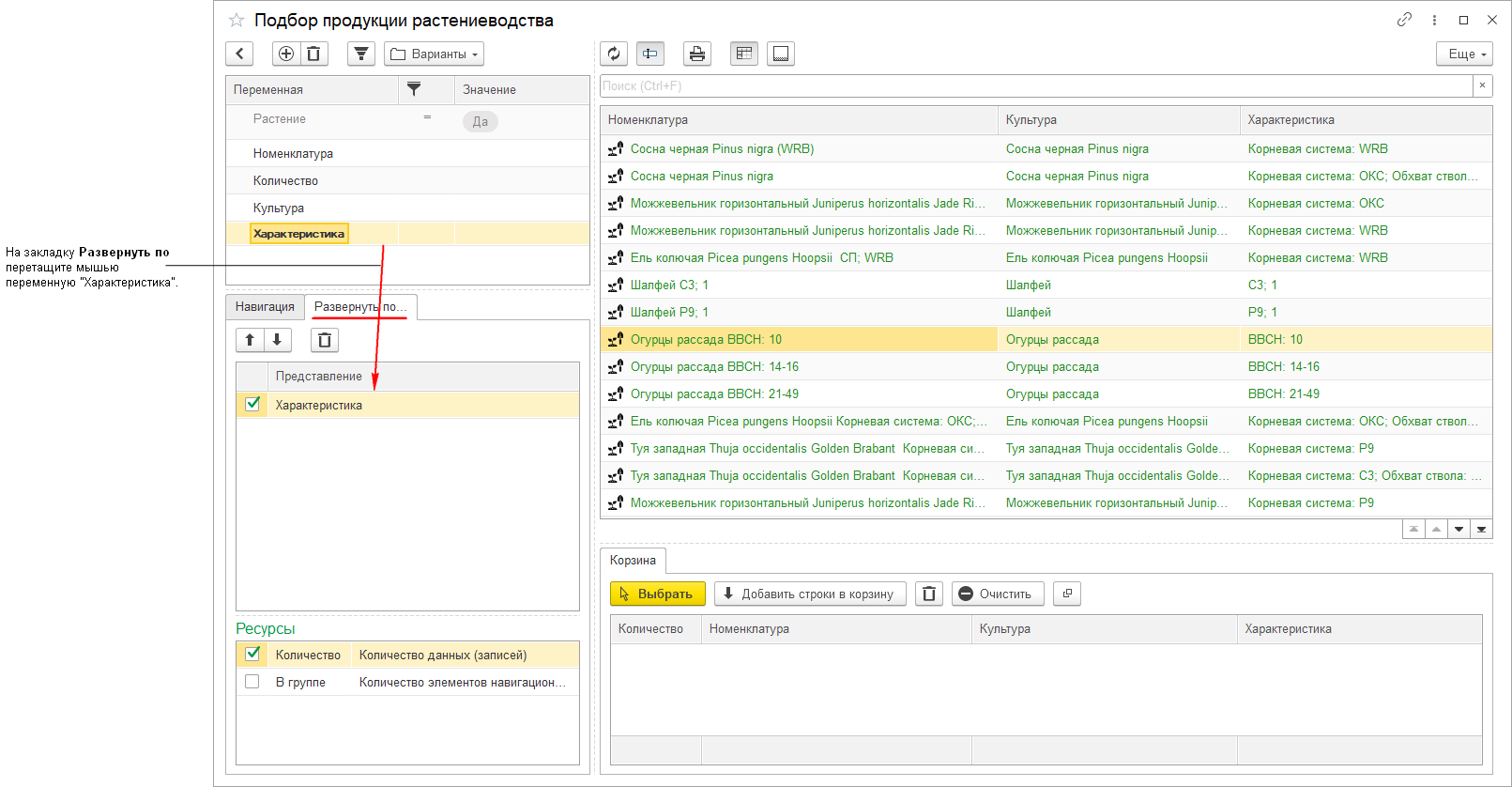
Task: Uncheck the Характеристика representation checkbox
Action: click(252, 404)
